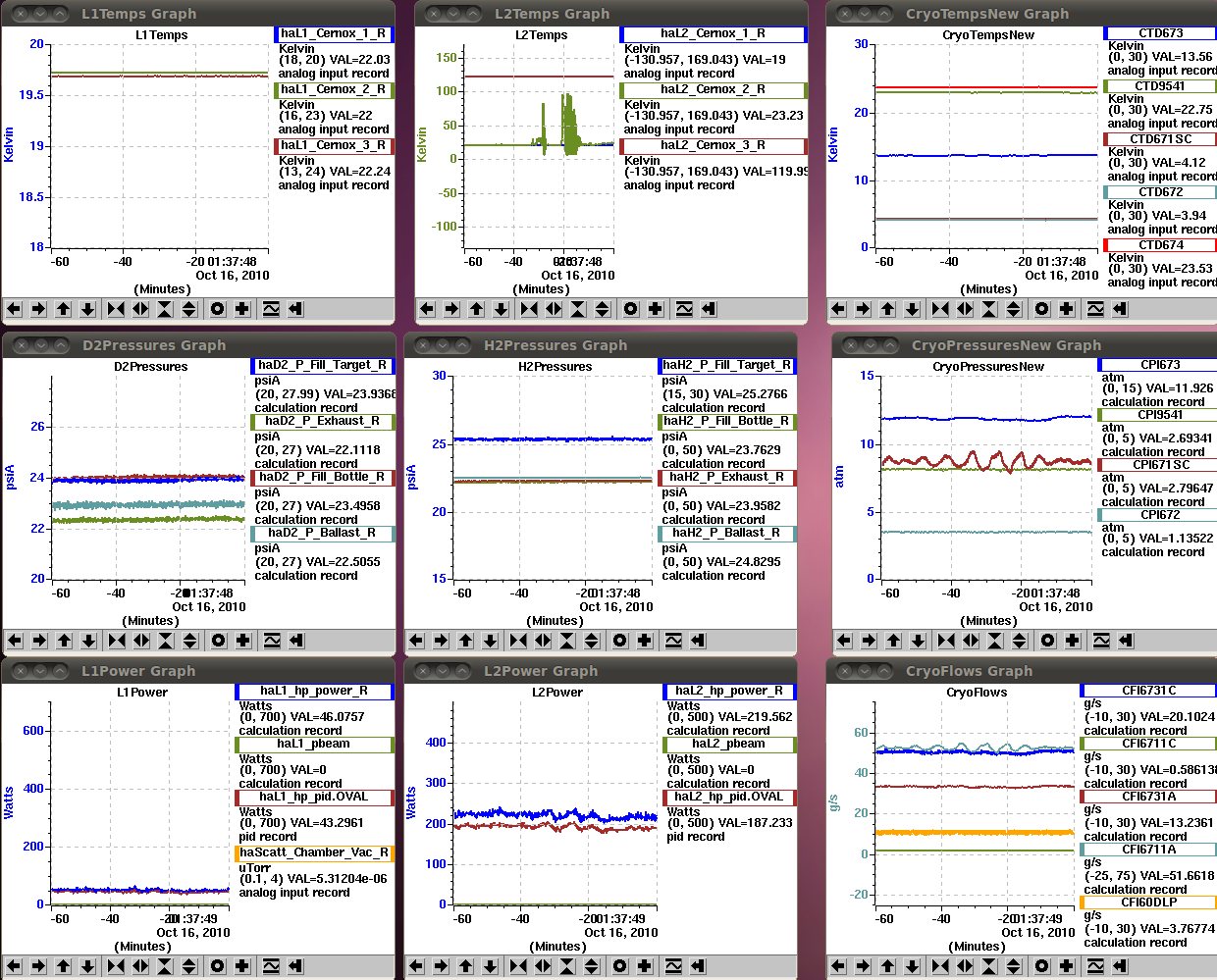The width and height of the screenshot is (1217, 980).
Task: Click hourglass vertical-zoom icon in L1Power Graph toolbar
Action: pyautogui.click(x=165, y=966)
